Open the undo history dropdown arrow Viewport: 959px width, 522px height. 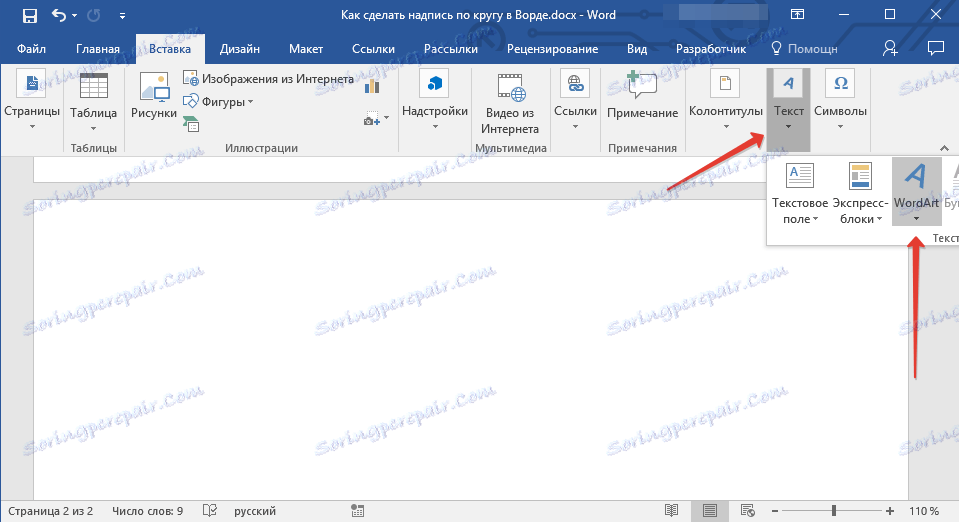(x=75, y=15)
